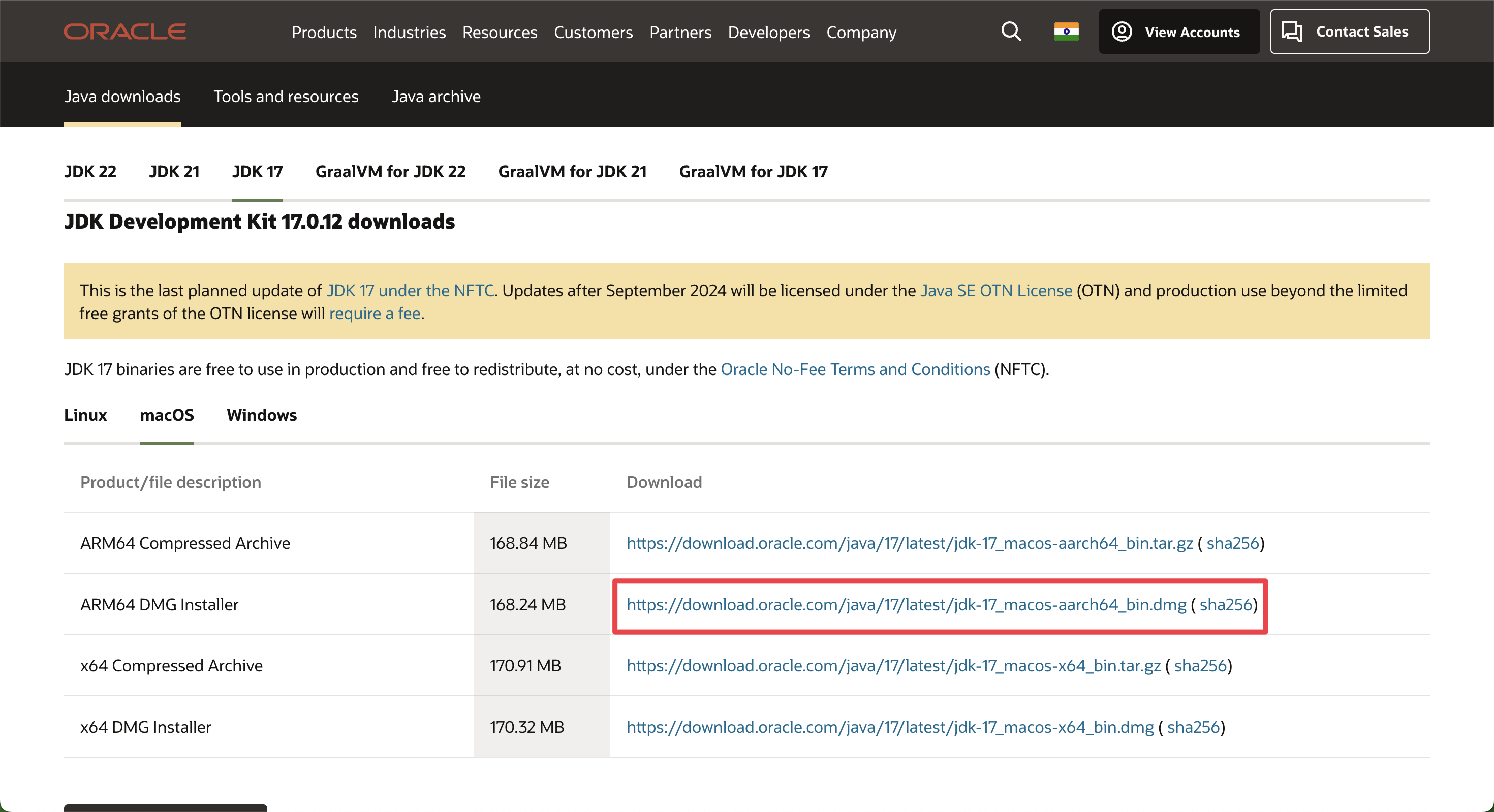Screen dimensions: 1494x812
Task: Select GraalVM for JDK 22 tab
Action: pos(390,172)
